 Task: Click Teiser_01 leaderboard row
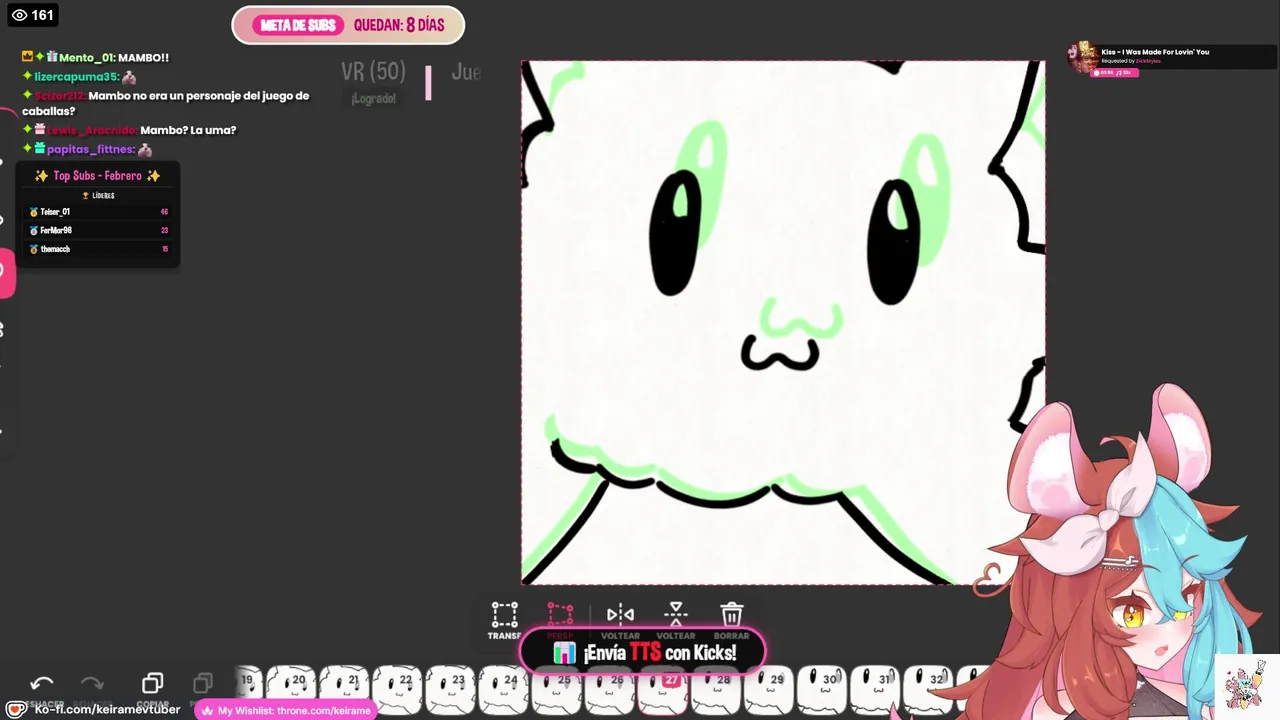click(98, 212)
